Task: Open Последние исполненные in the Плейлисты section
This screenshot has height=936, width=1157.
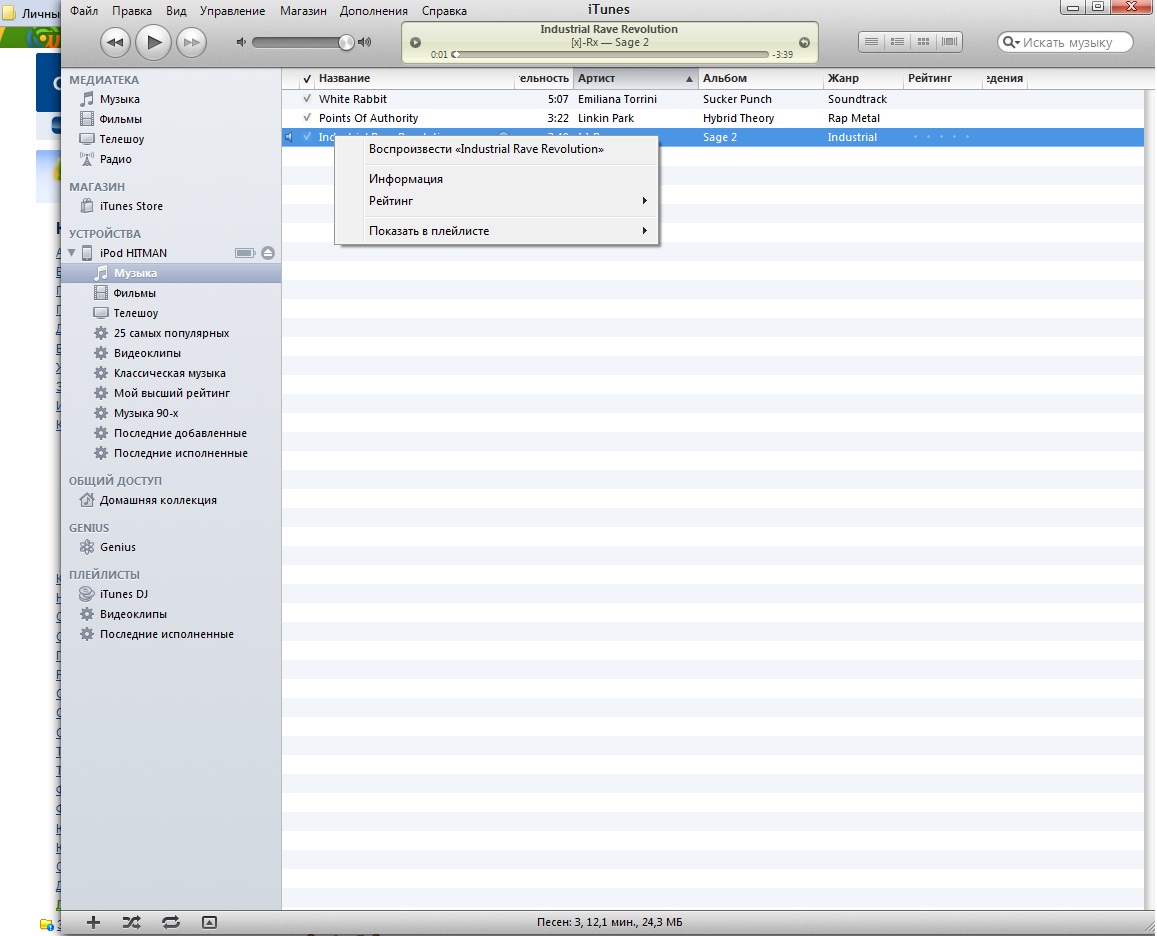Action: pos(167,633)
